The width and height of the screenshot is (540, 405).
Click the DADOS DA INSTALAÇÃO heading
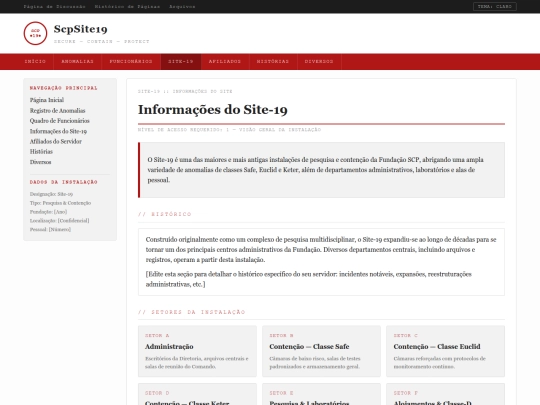(64, 182)
